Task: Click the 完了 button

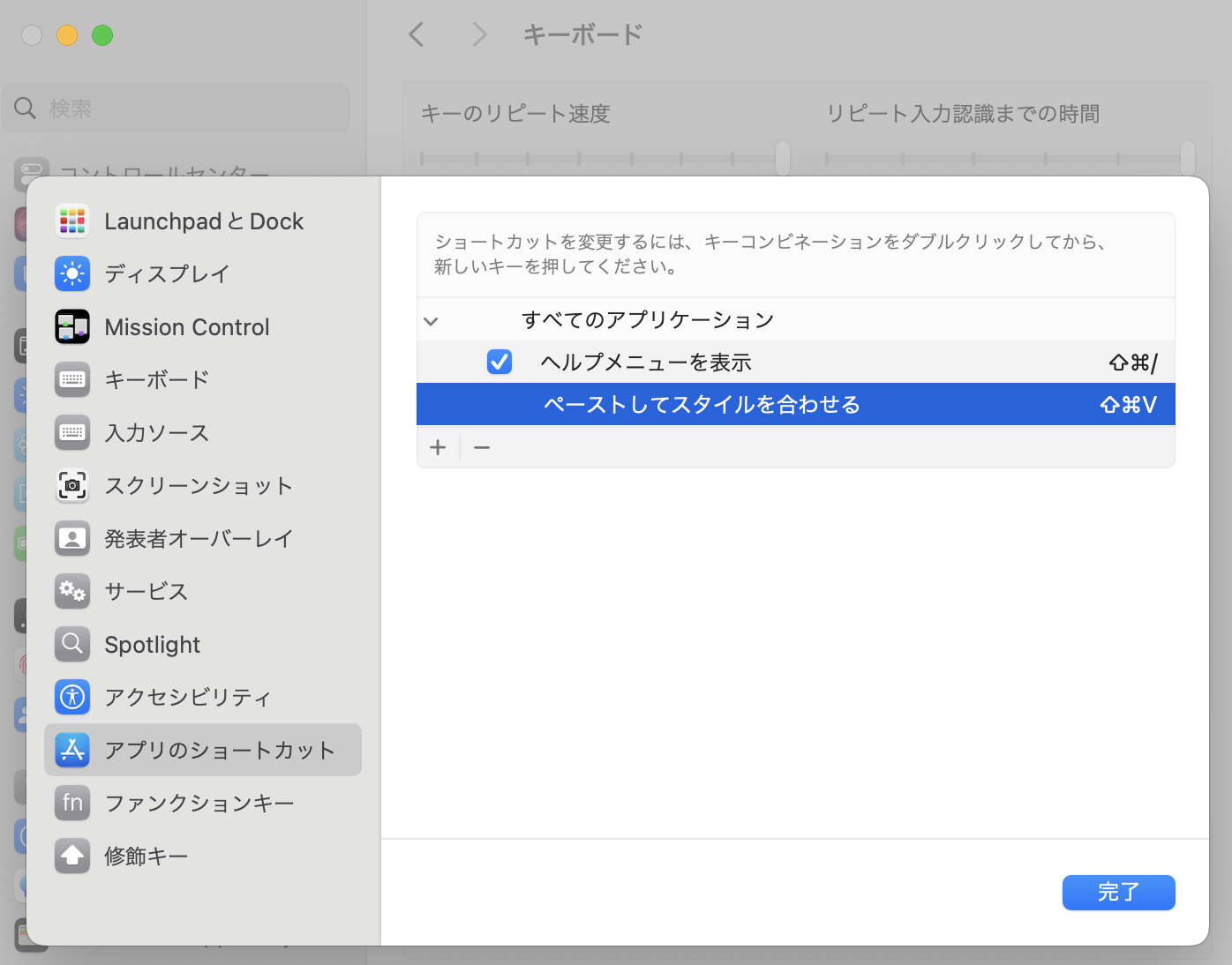Action: (1118, 893)
